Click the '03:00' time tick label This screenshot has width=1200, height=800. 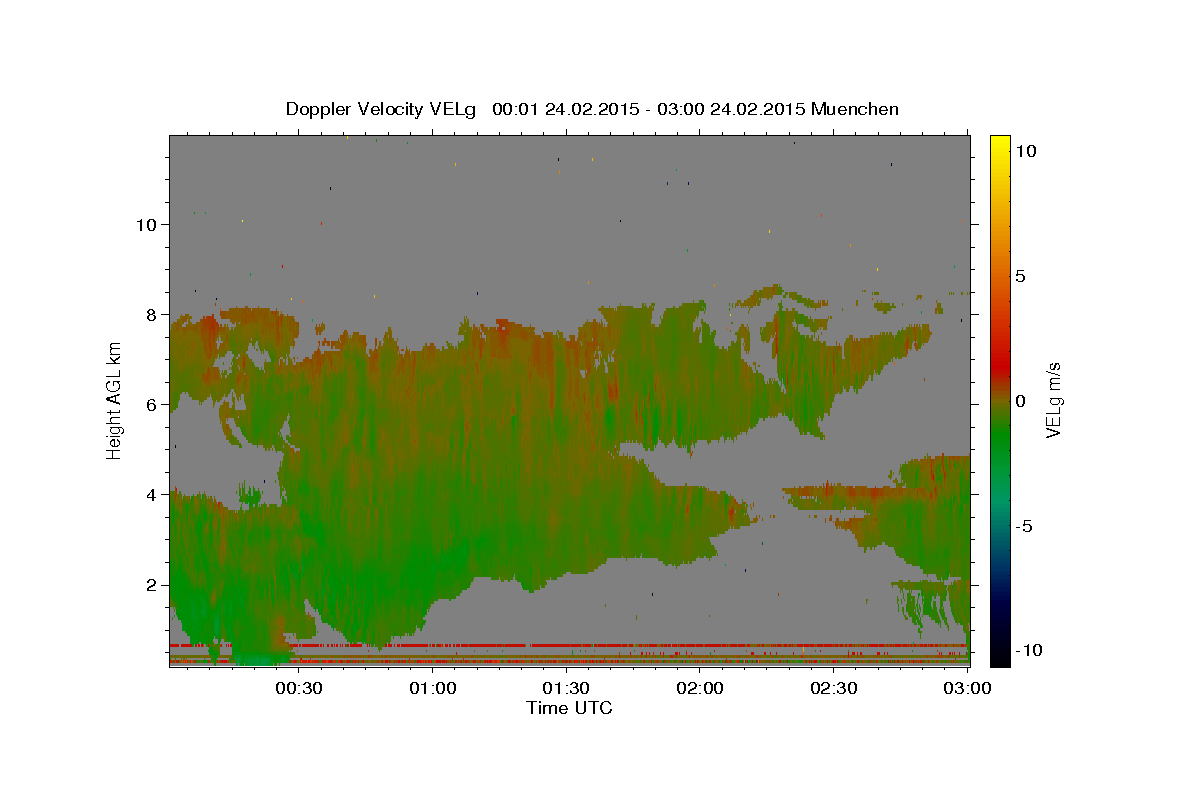pos(967,689)
